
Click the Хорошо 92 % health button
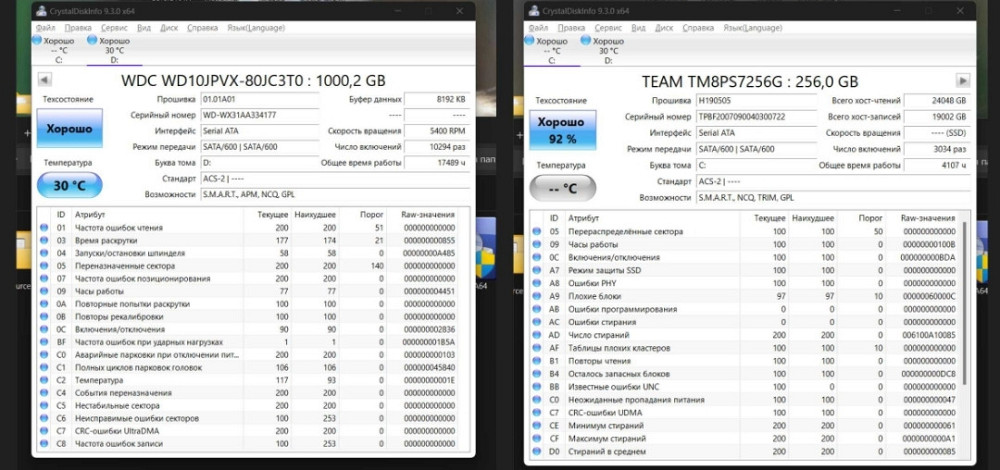[x=561, y=132]
